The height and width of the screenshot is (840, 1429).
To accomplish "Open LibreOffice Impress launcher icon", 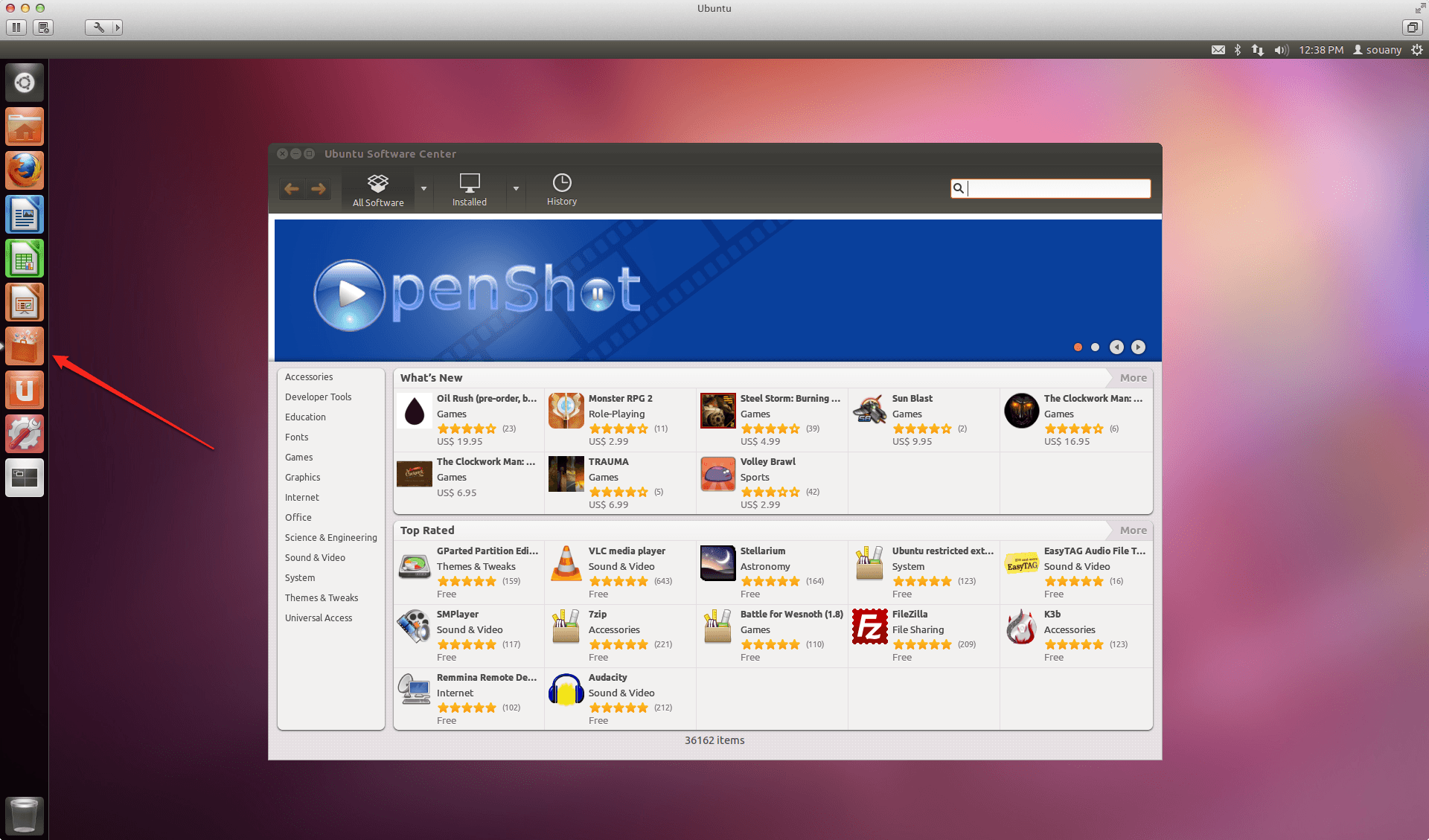I will [x=25, y=302].
